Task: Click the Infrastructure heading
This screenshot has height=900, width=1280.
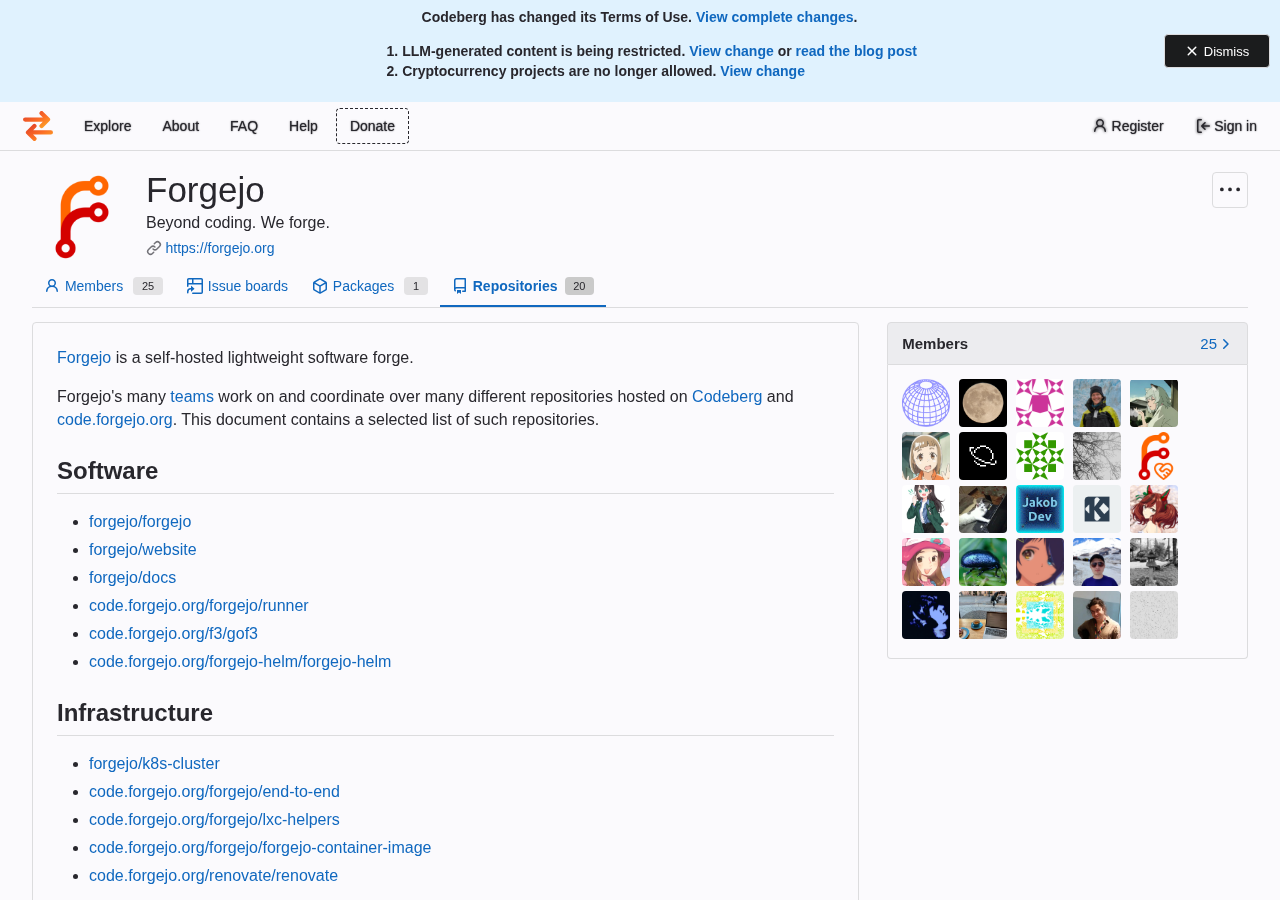Action: pyautogui.click(x=135, y=713)
